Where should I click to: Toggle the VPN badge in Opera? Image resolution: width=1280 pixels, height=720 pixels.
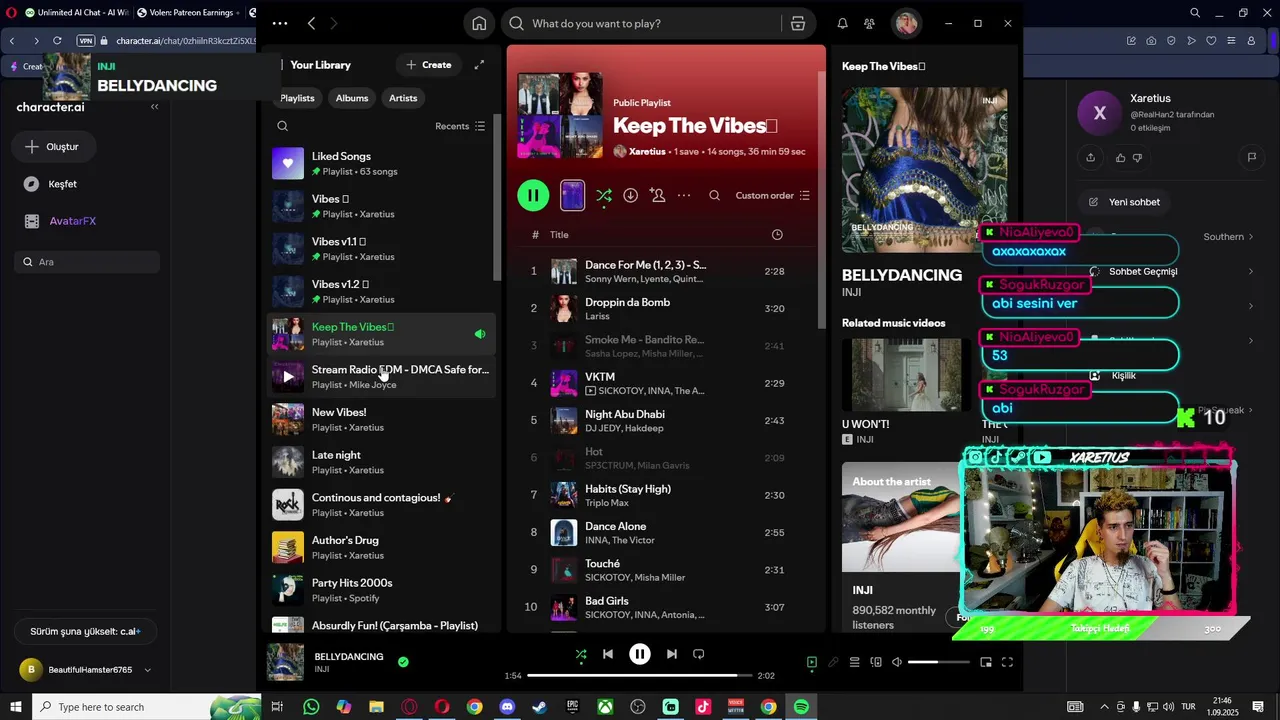86,41
